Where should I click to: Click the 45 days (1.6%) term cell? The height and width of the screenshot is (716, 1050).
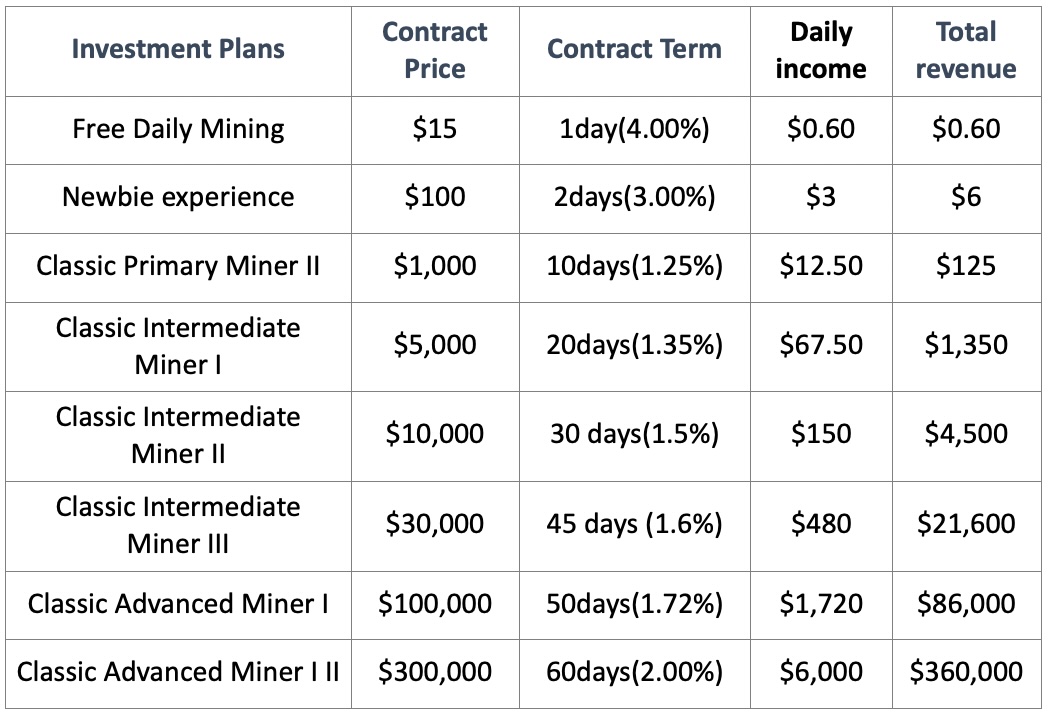(x=634, y=524)
